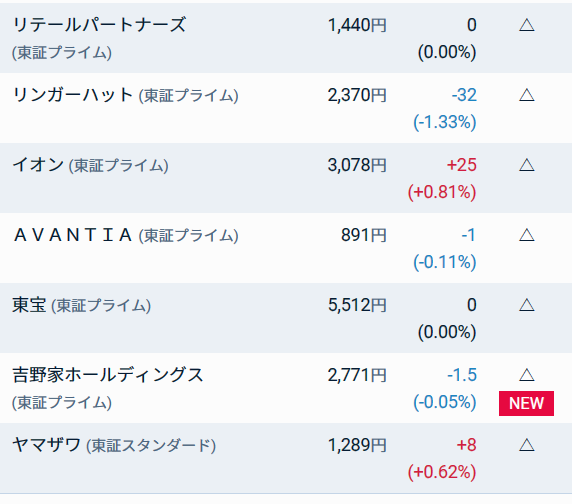Click the red NEW badge

coord(526,403)
